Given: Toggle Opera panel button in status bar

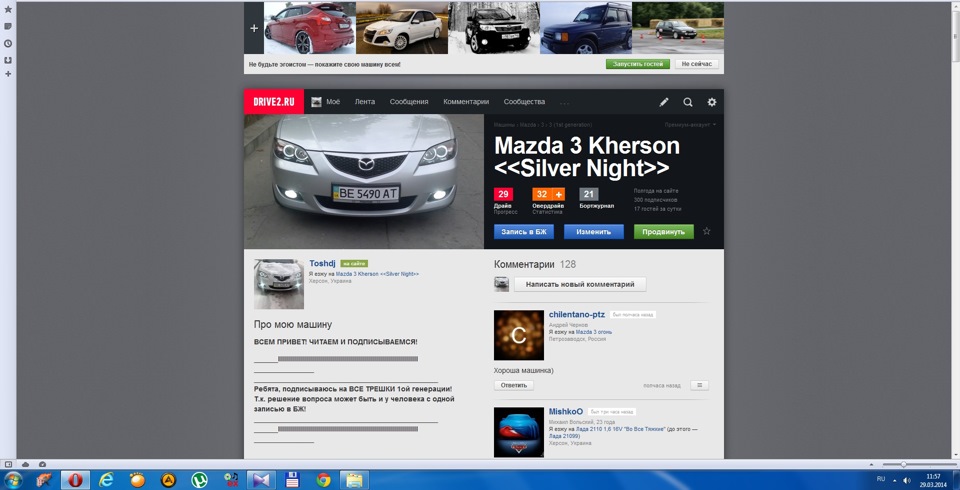Looking at the screenshot, I should point(8,464).
